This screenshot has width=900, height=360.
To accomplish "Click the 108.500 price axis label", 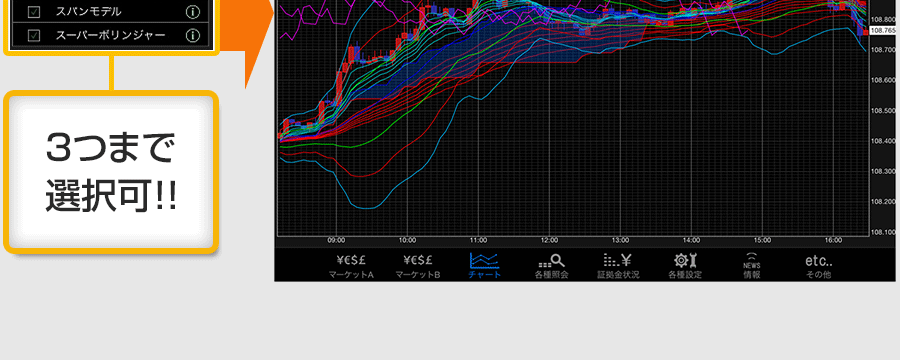I will pos(883,110).
